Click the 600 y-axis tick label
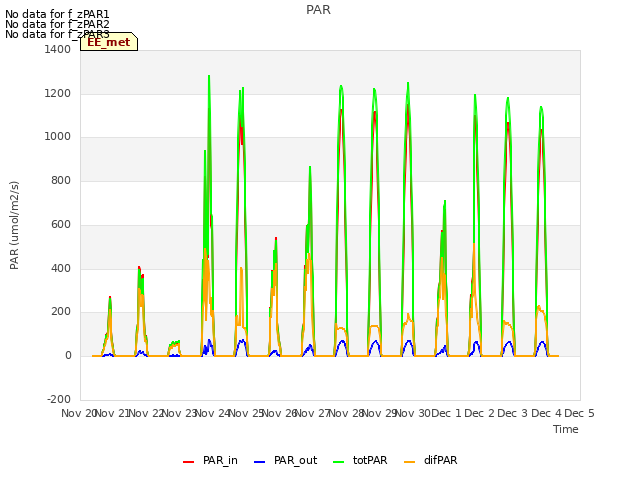640x480 pixels. (x=61, y=224)
